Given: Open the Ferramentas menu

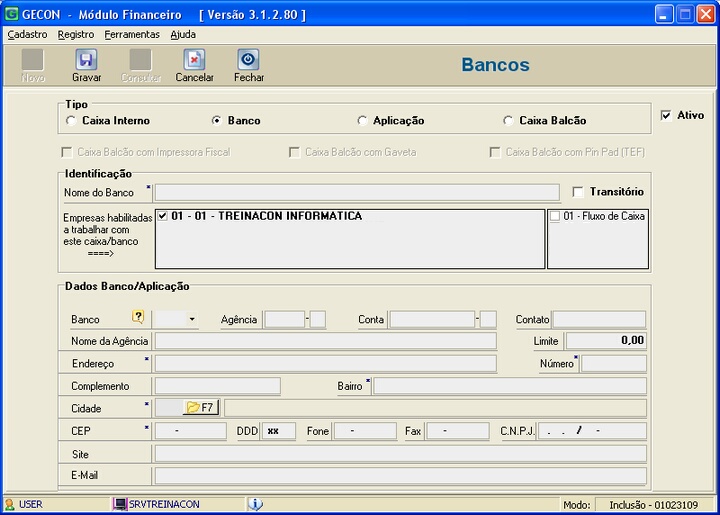Looking at the screenshot, I should (x=132, y=34).
